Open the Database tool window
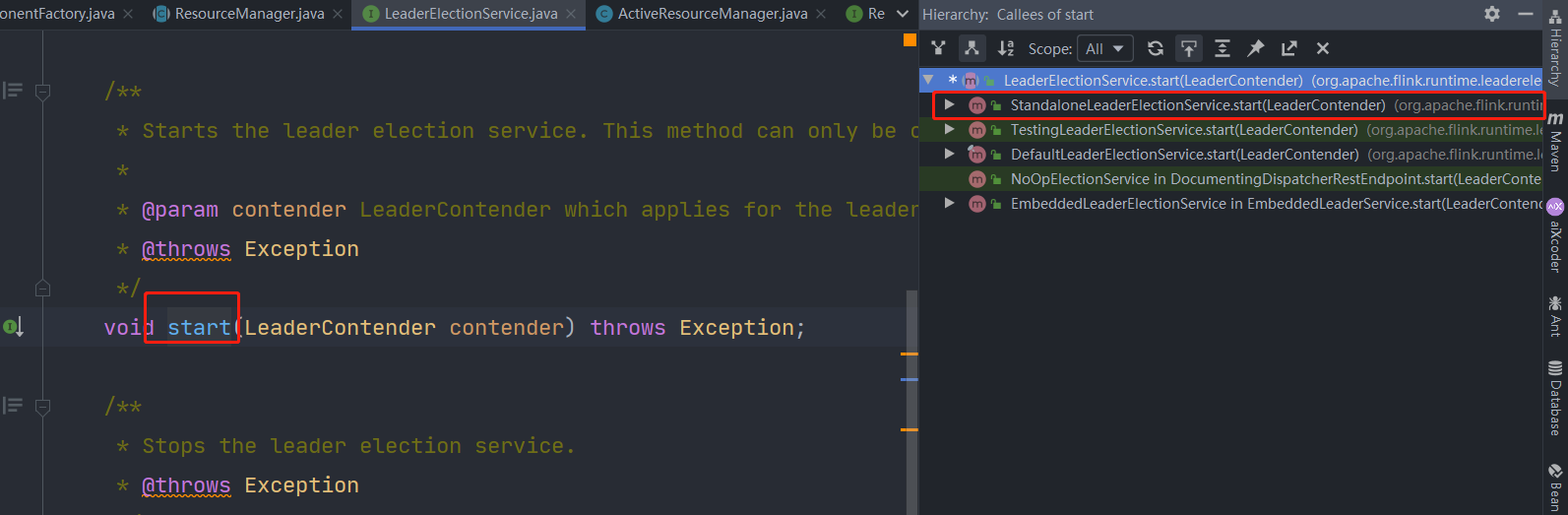Image resolution: width=1568 pixels, height=515 pixels. 1555,398
